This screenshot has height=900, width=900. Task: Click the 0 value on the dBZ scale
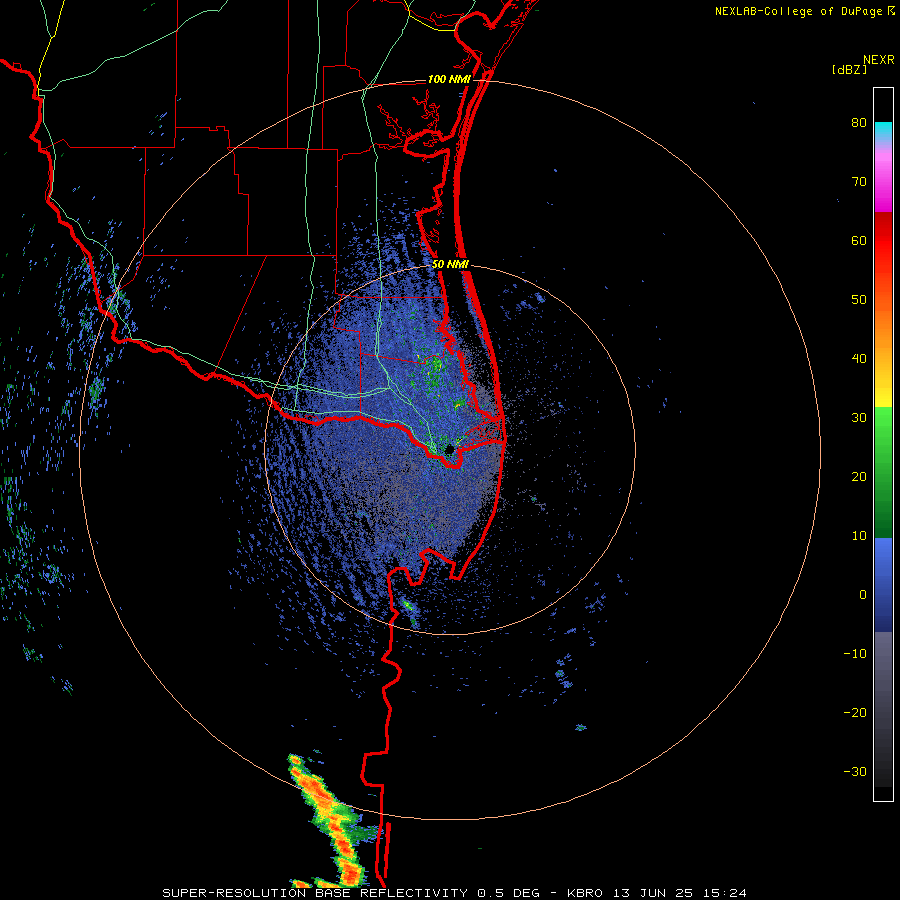(863, 595)
